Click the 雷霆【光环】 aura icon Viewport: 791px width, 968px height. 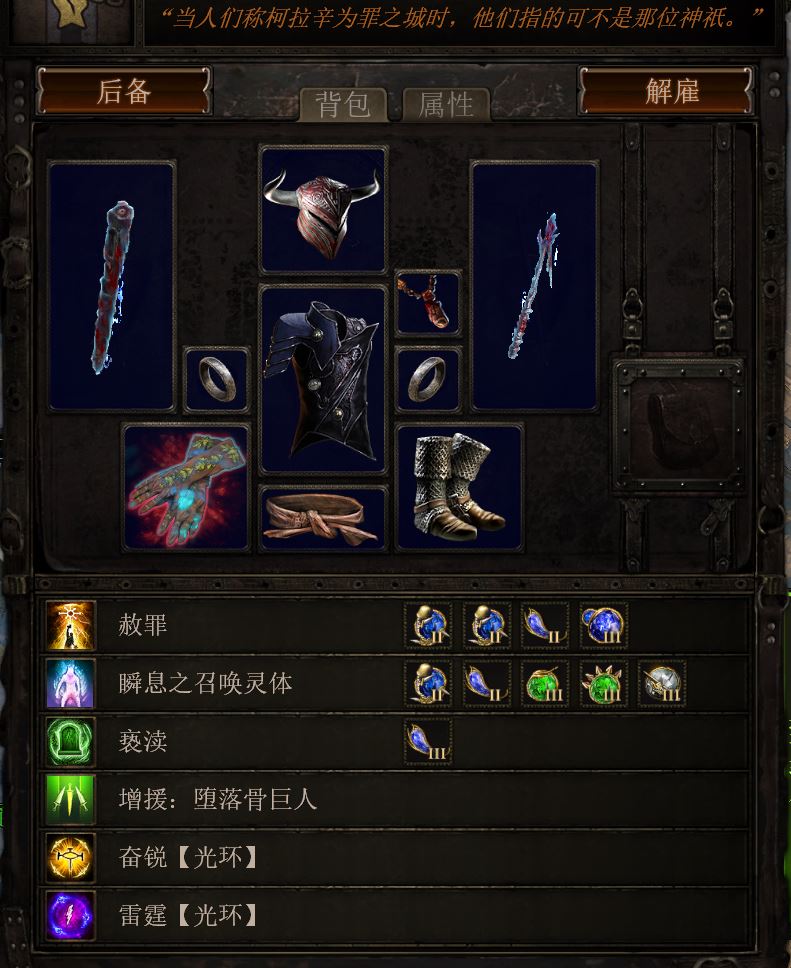tap(71, 916)
